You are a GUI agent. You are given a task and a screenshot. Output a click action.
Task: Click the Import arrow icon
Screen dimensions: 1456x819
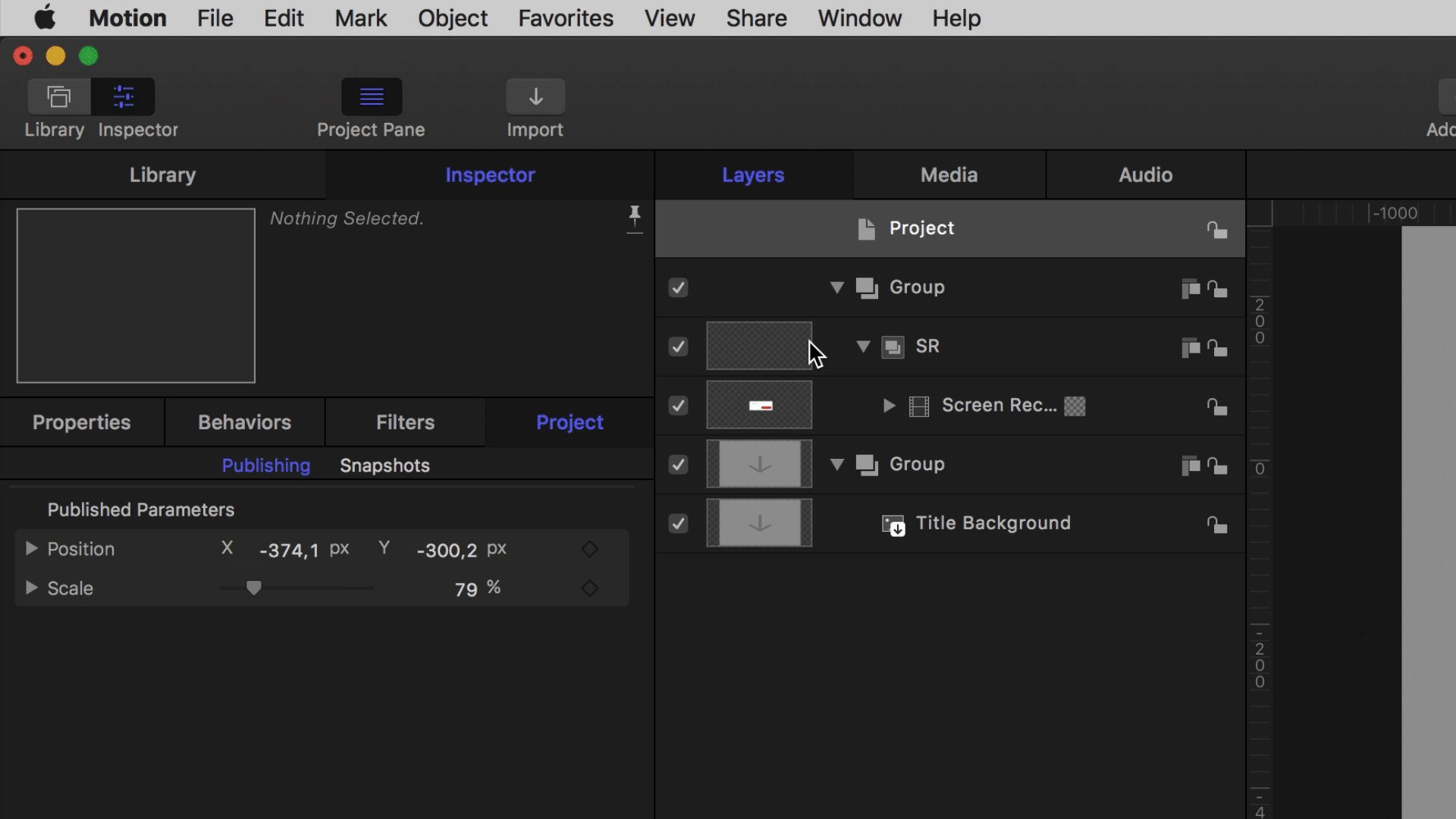pos(535,97)
